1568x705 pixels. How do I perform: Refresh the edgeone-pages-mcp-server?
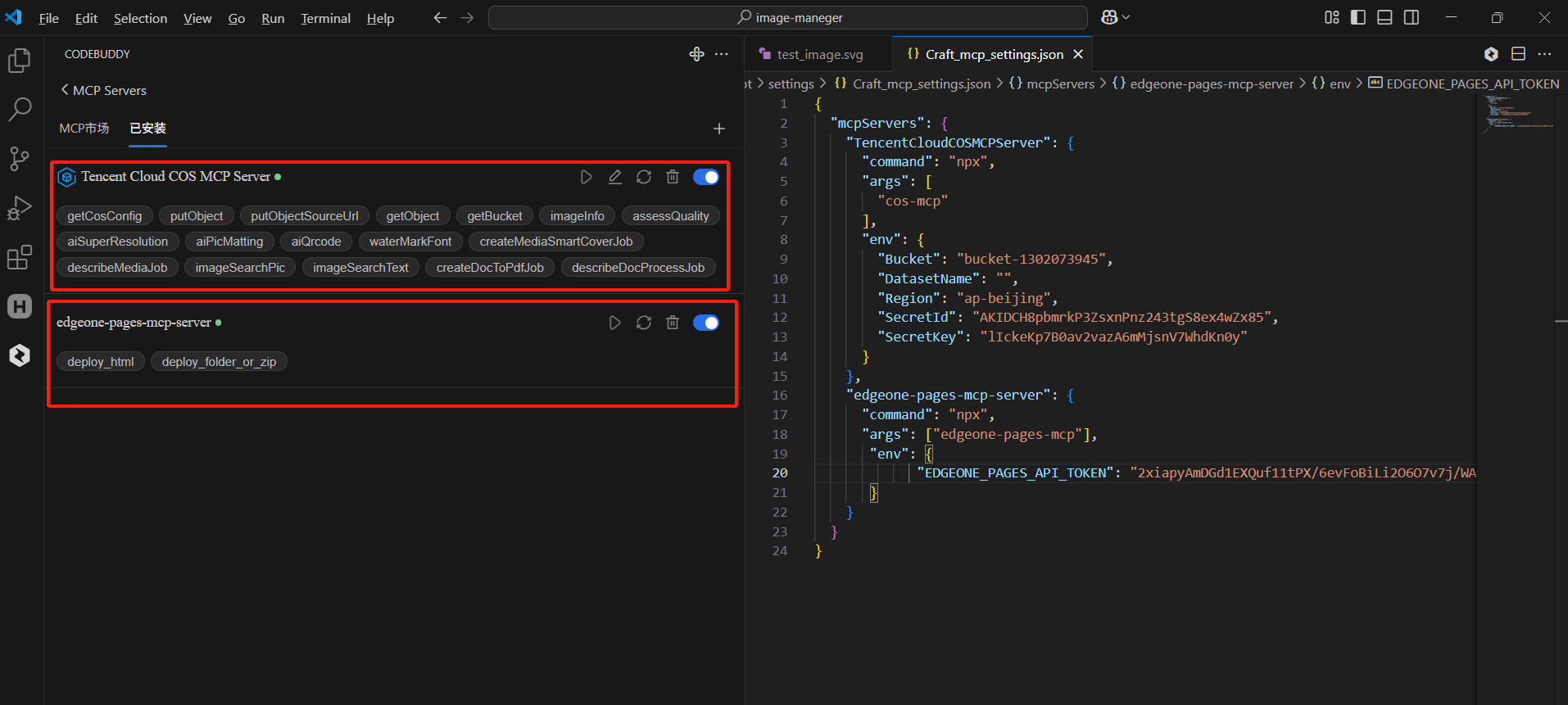tap(644, 323)
